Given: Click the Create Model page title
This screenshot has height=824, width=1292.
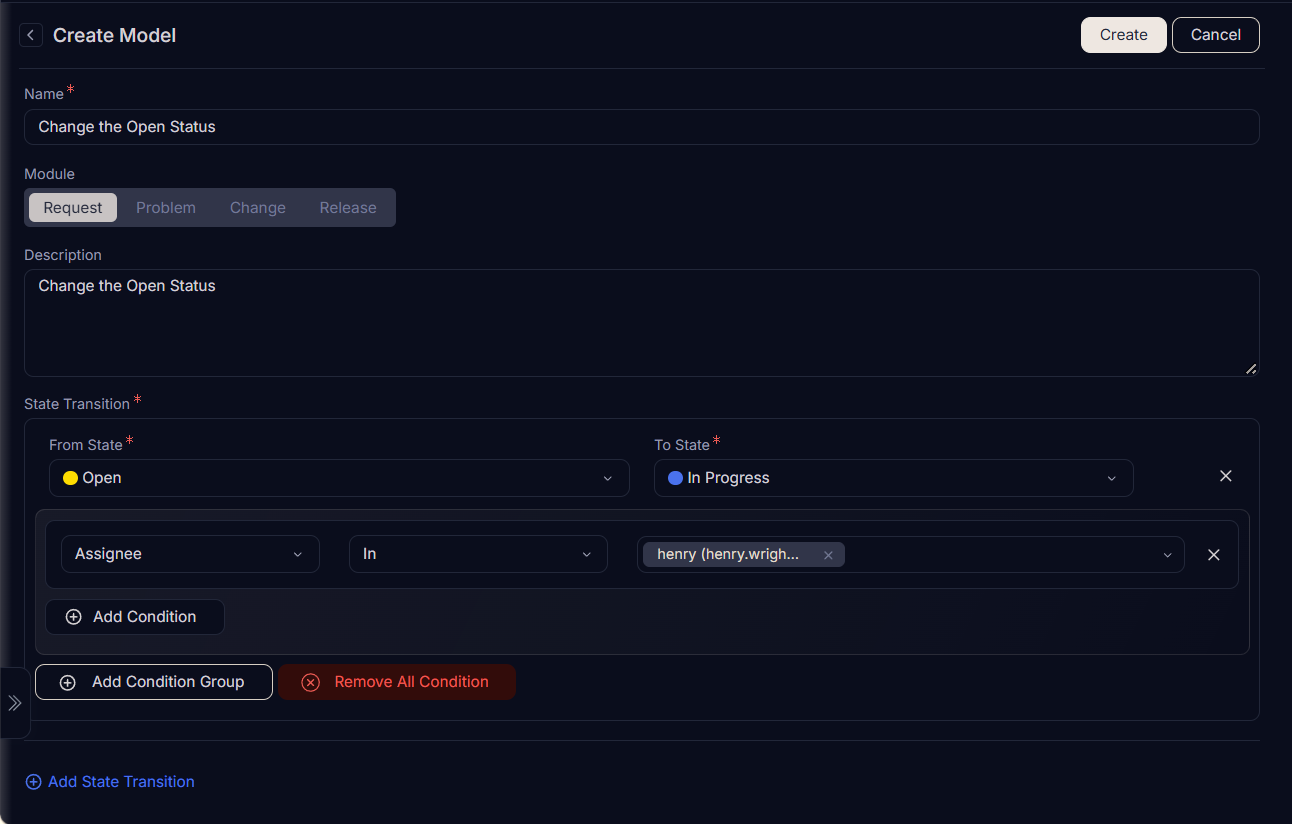Looking at the screenshot, I should tap(114, 35).
